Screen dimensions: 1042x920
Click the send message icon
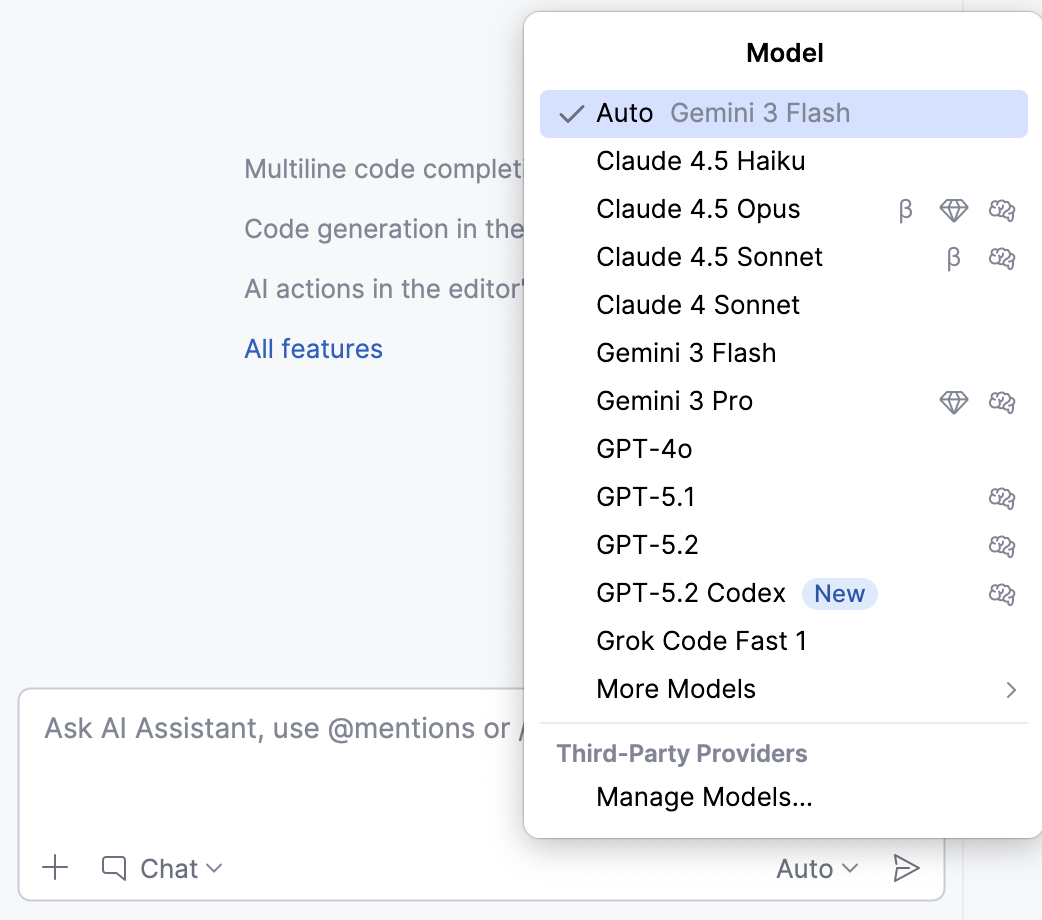[907, 868]
